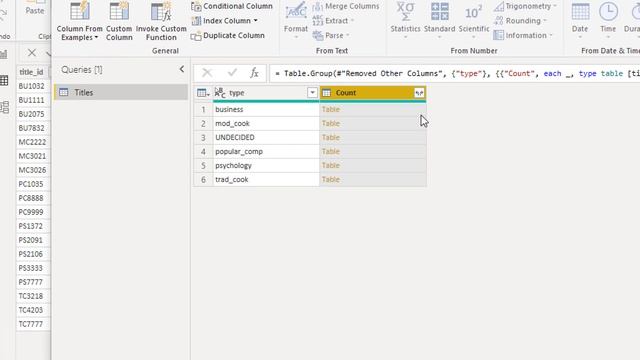
Task: Open table menu icon in grid corner
Action: 203,93
